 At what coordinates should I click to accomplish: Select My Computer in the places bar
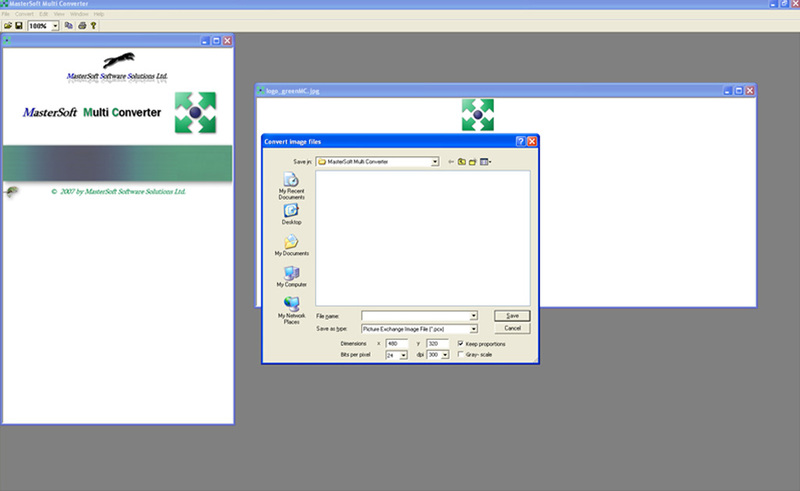291,277
